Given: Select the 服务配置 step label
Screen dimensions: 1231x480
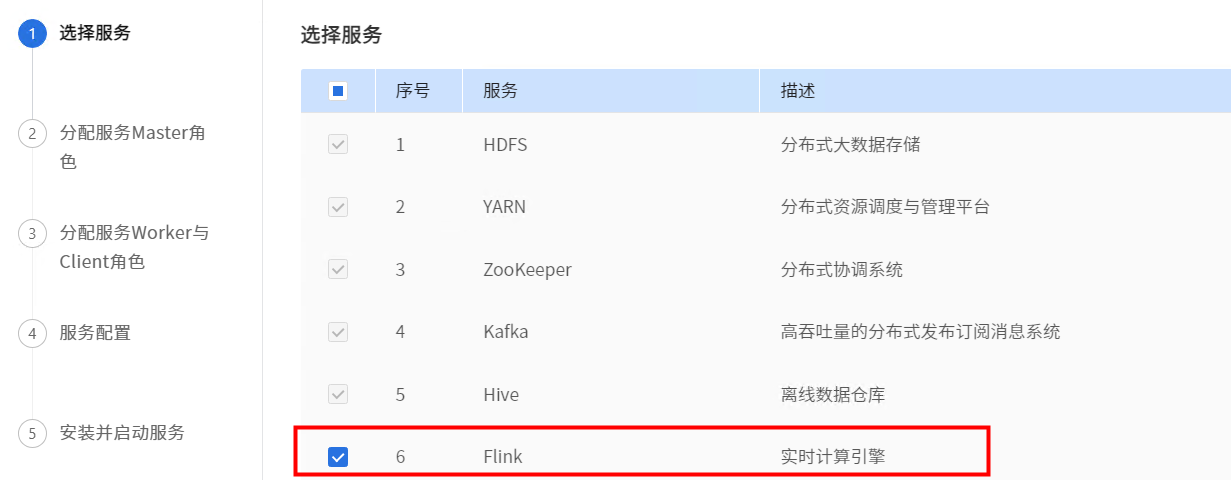Looking at the screenshot, I should point(95,333).
